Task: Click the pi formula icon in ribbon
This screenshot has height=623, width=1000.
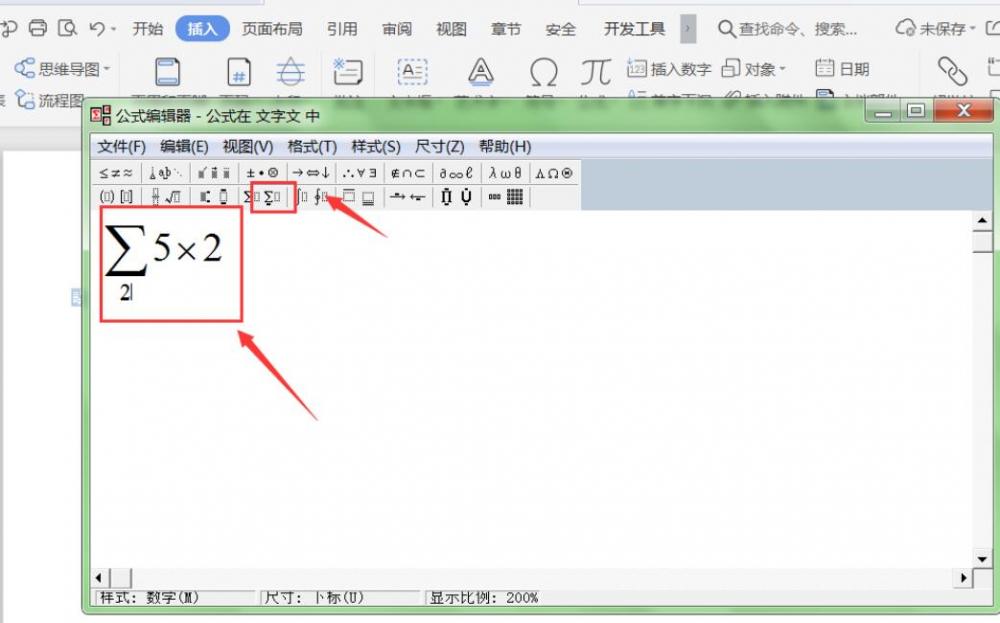Action: point(596,71)
